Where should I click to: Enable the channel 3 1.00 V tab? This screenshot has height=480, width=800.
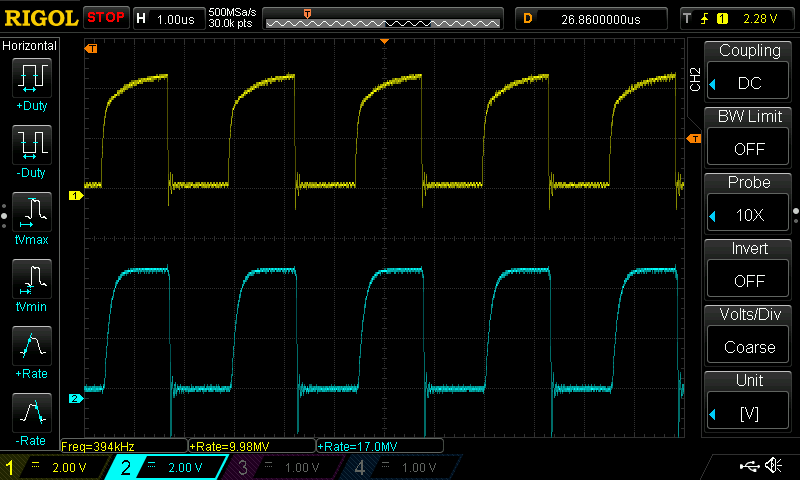pos(283,467)
